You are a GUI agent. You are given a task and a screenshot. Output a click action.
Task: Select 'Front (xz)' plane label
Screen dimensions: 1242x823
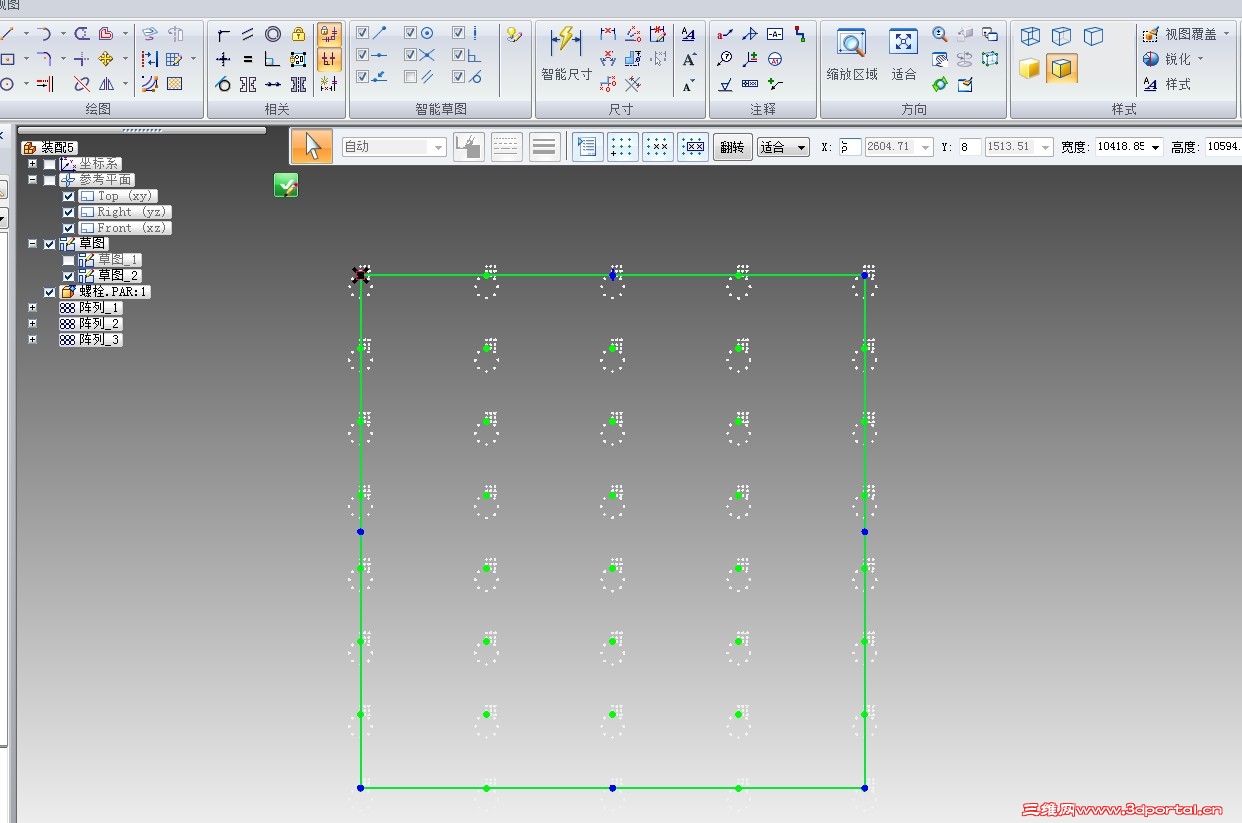coord(132,228)
